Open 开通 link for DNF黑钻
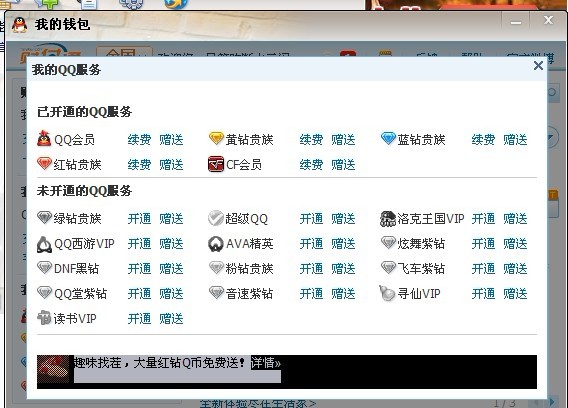The height and width of the screenshot is (408, 568). click(x=139, y=268)
